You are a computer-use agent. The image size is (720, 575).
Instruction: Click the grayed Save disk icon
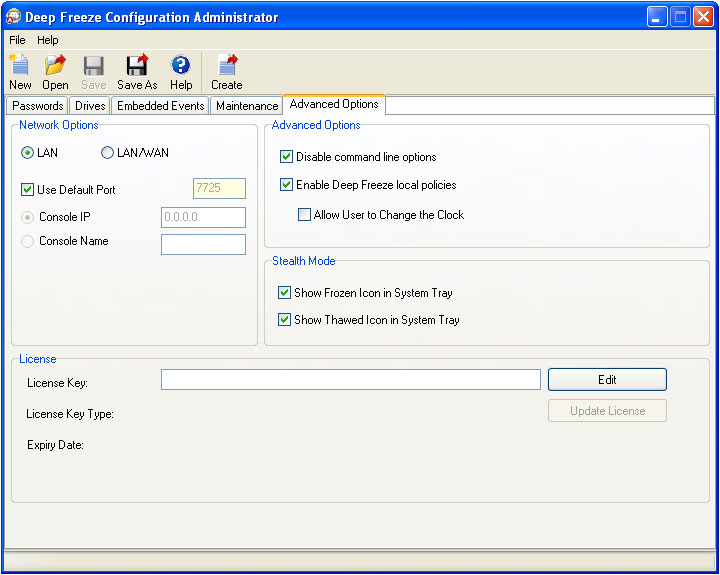pyautogui.click(x=94, y=66)
